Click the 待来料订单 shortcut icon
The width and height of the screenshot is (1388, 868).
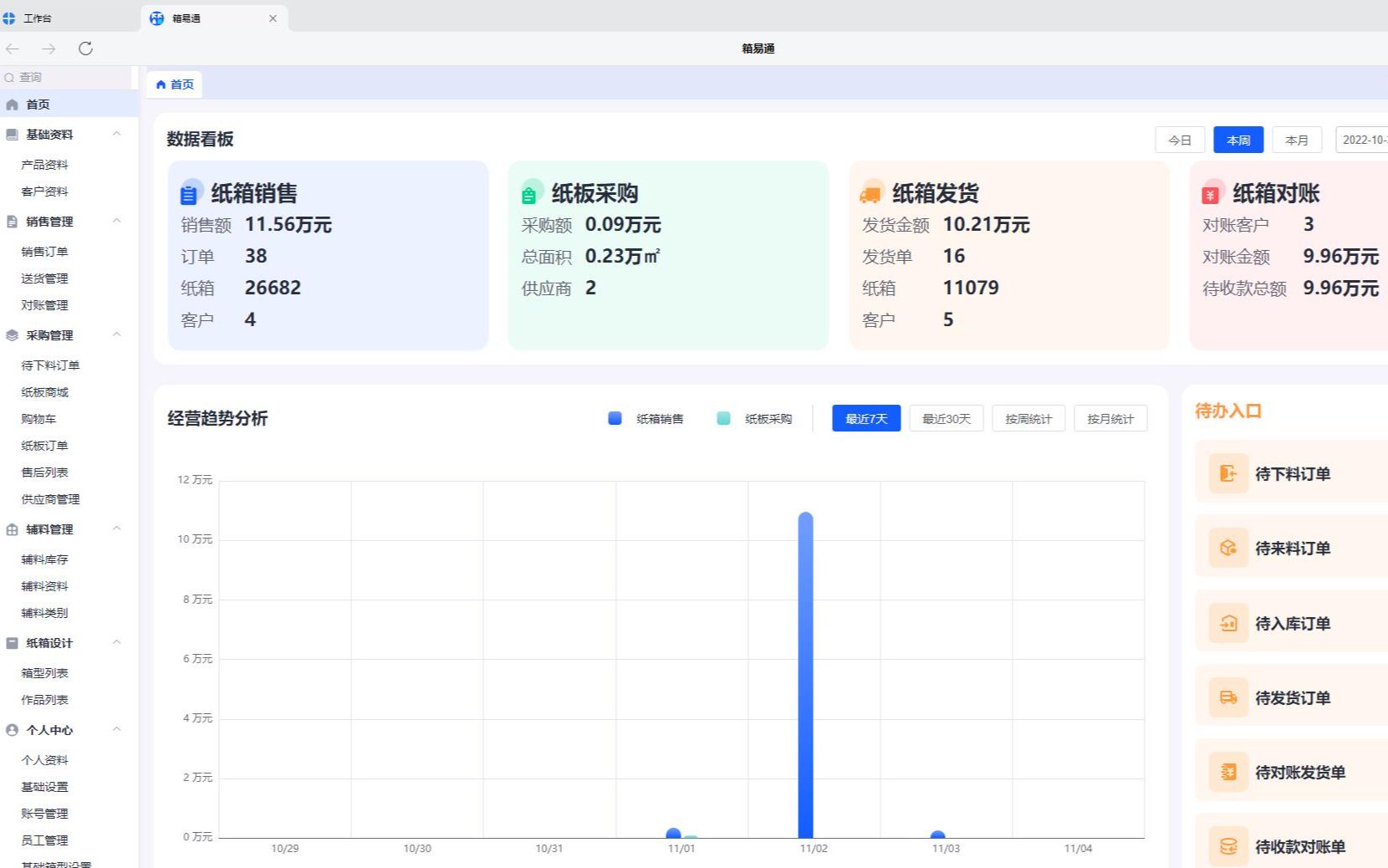coord(1228,548)
